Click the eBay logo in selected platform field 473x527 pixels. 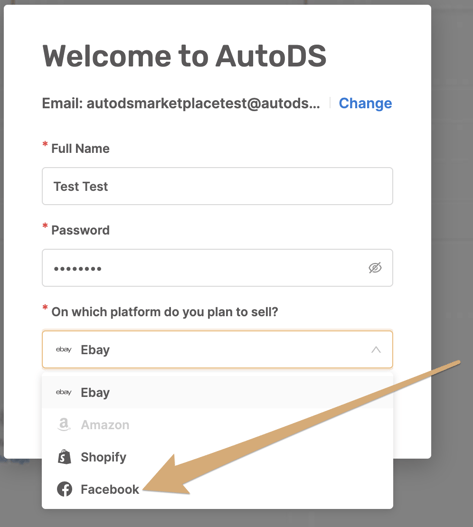64,350
